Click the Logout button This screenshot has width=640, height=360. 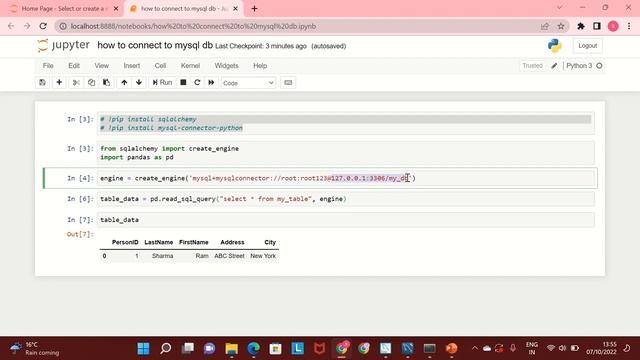(x=588, y=46)
